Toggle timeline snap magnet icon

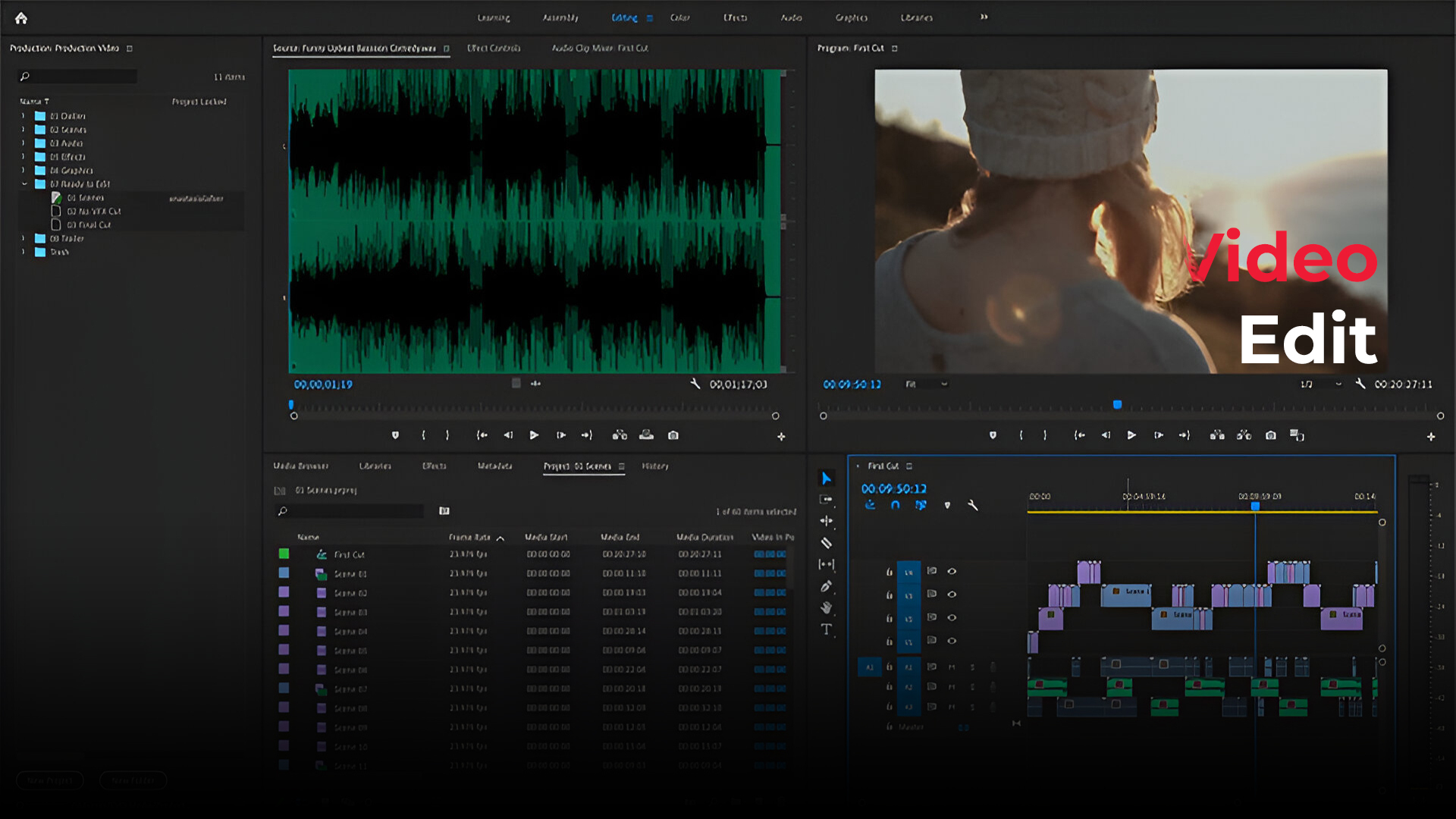(896, 505)
